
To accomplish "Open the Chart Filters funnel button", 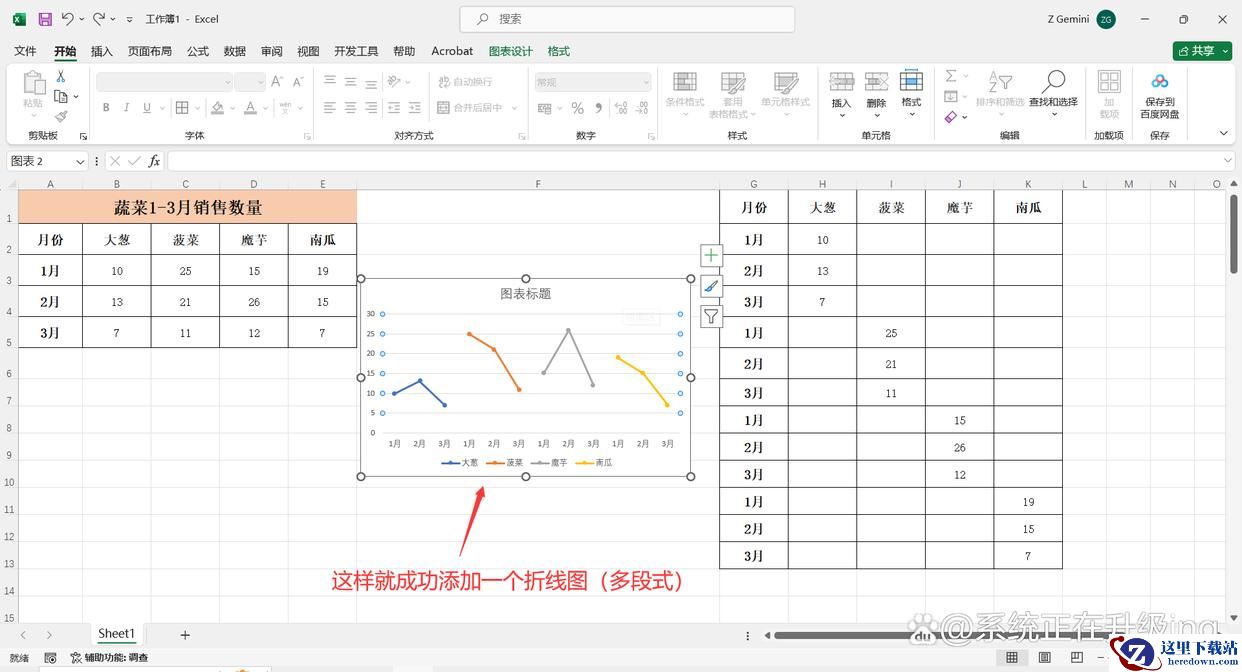I will pyautogui.click(x=711, y=317).
